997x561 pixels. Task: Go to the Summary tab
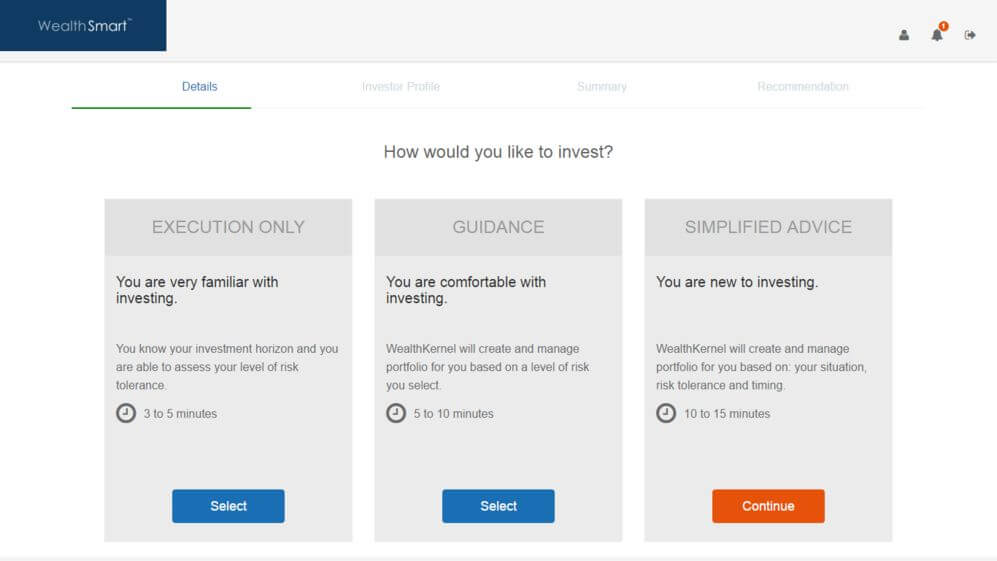(x=602, y=87)
